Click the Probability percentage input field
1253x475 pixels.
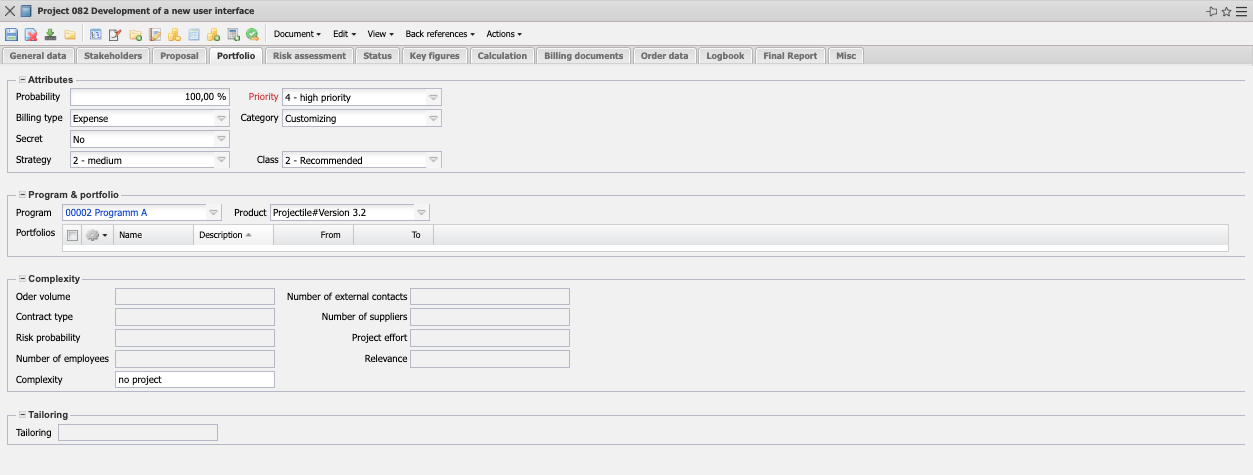150,98
